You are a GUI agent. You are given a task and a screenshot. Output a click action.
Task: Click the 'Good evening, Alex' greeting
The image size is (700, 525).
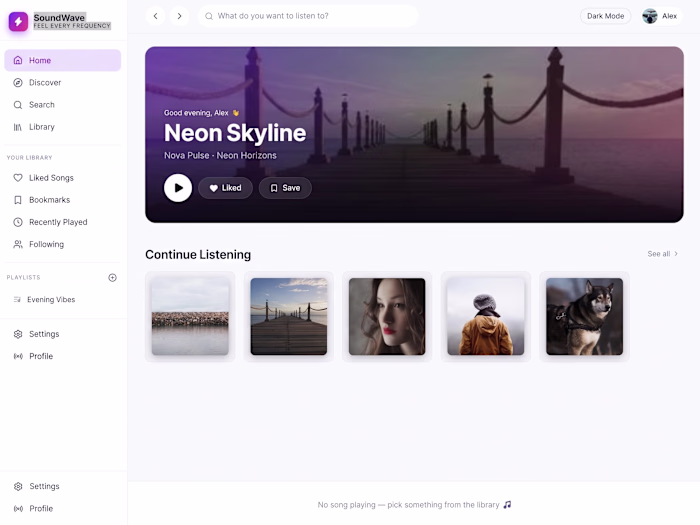(196, 113)
